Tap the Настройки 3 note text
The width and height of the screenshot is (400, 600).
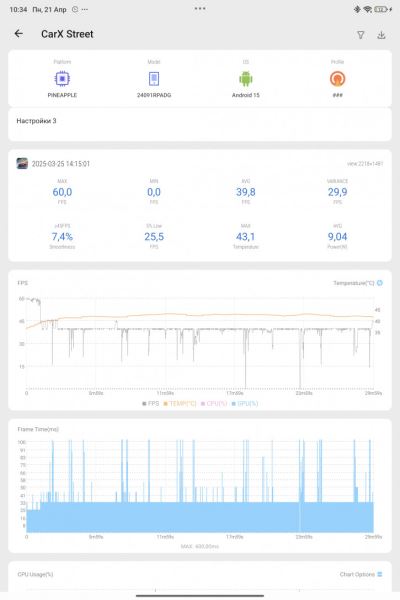[36, 121]
